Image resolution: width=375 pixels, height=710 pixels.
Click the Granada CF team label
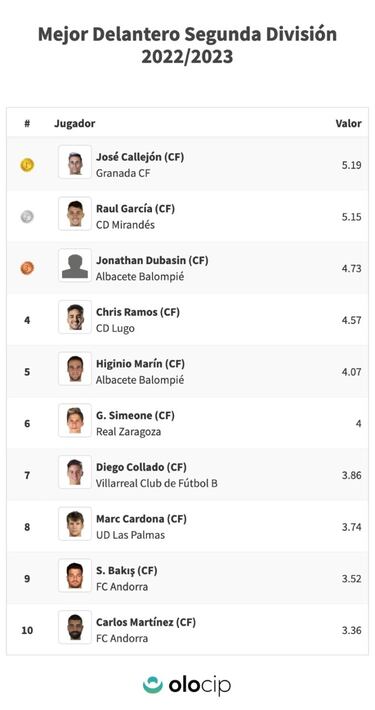point(123,173)
